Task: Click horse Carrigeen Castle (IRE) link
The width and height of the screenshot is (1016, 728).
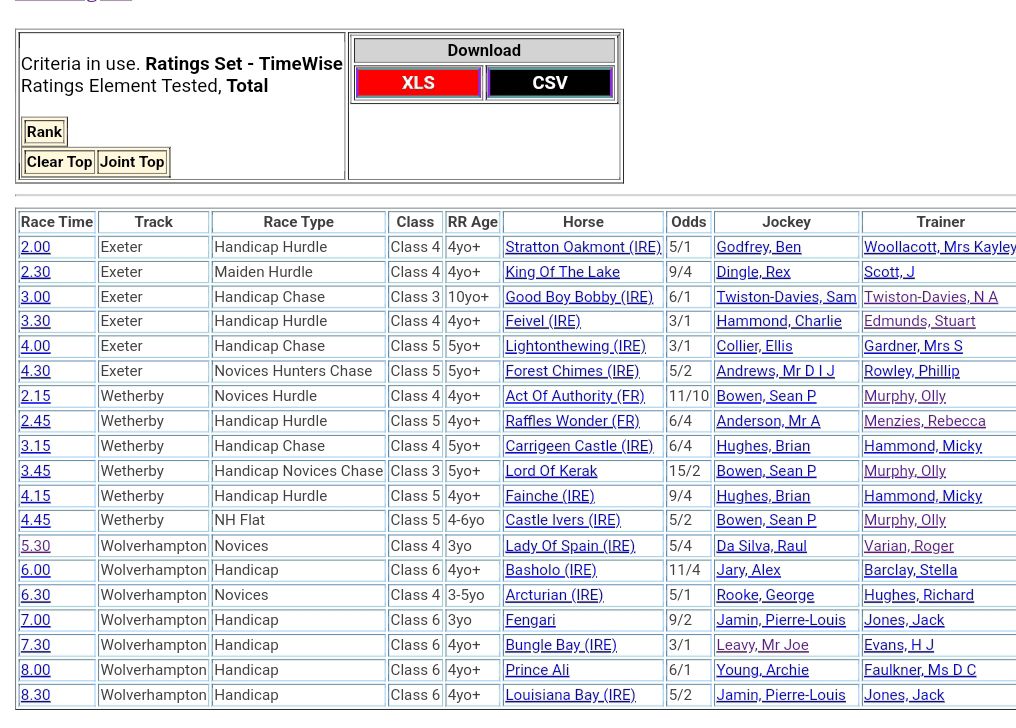Action: coord(579,446)
